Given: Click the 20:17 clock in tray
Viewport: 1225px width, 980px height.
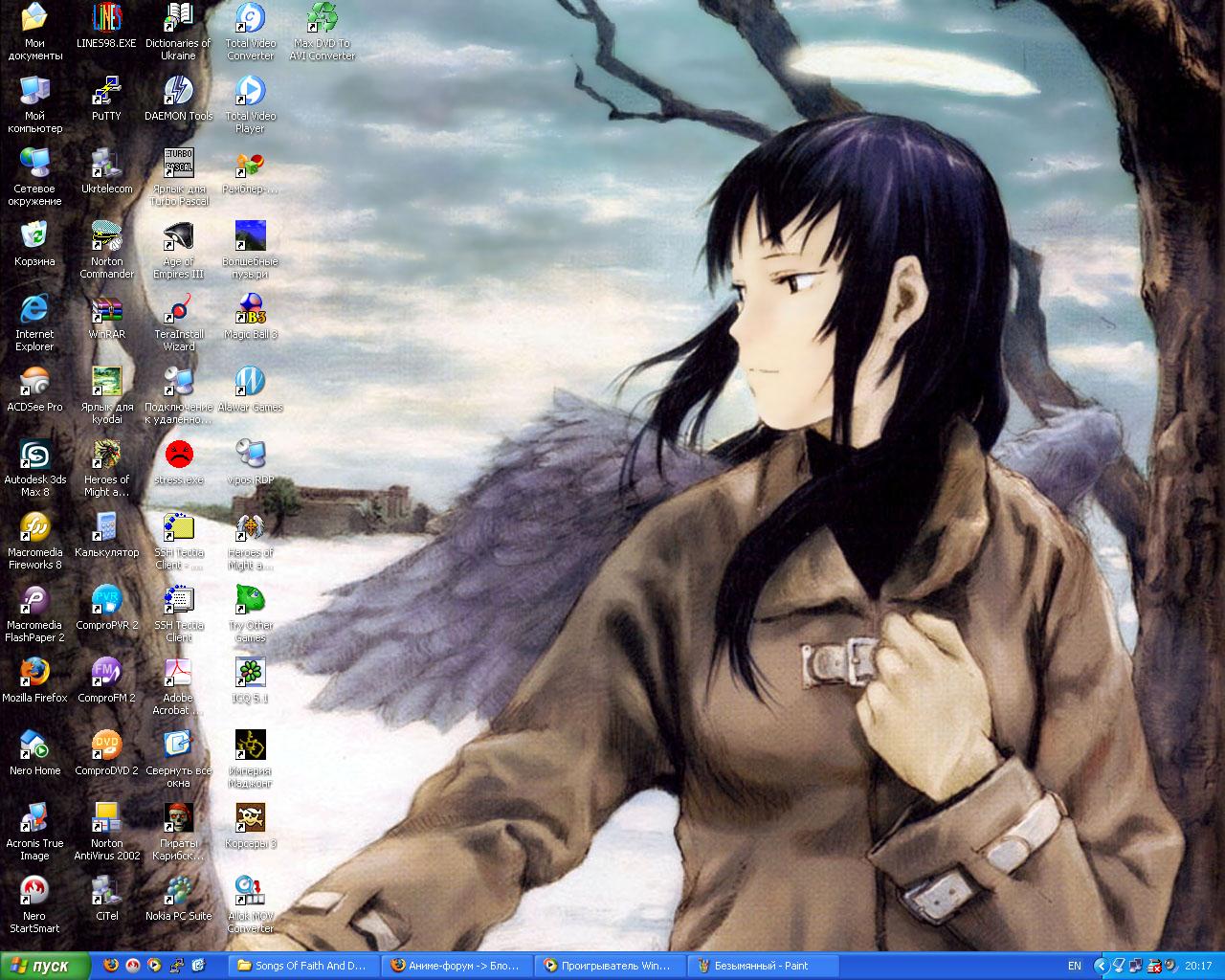Looking at the screenshot, I should [1197, 966].
